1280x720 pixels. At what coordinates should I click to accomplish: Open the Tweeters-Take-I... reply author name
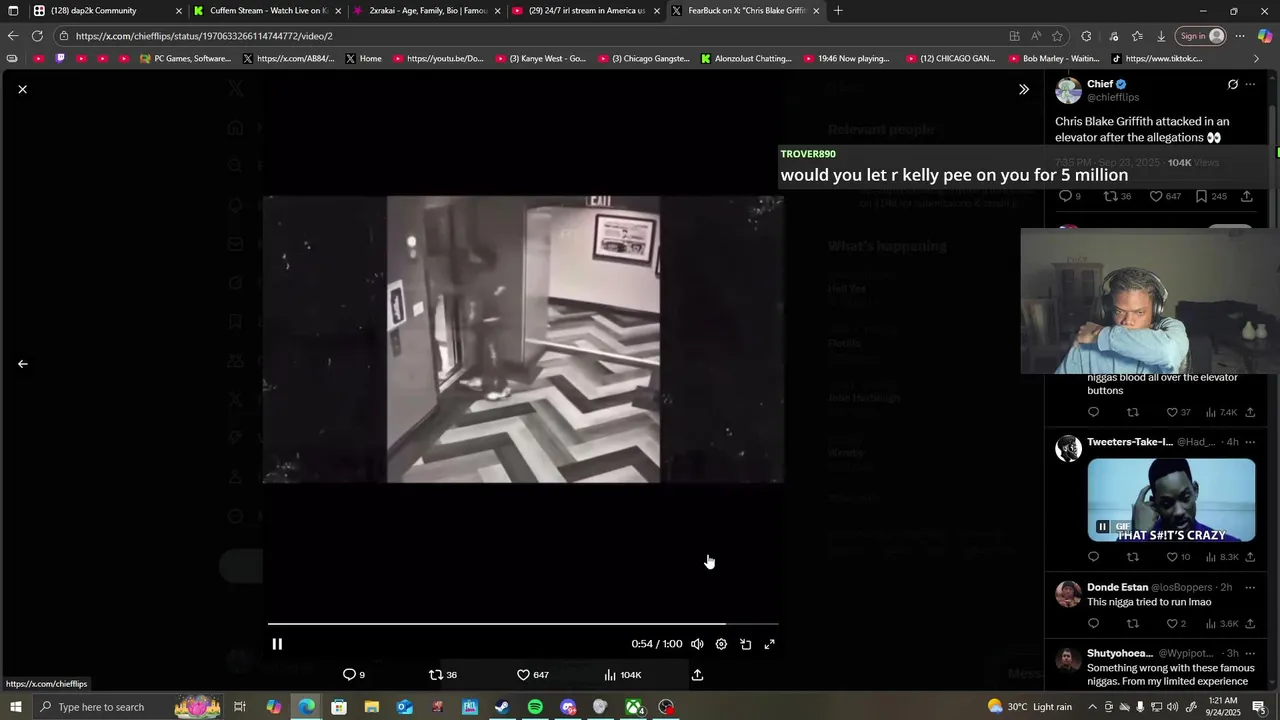pos(1130,442)
